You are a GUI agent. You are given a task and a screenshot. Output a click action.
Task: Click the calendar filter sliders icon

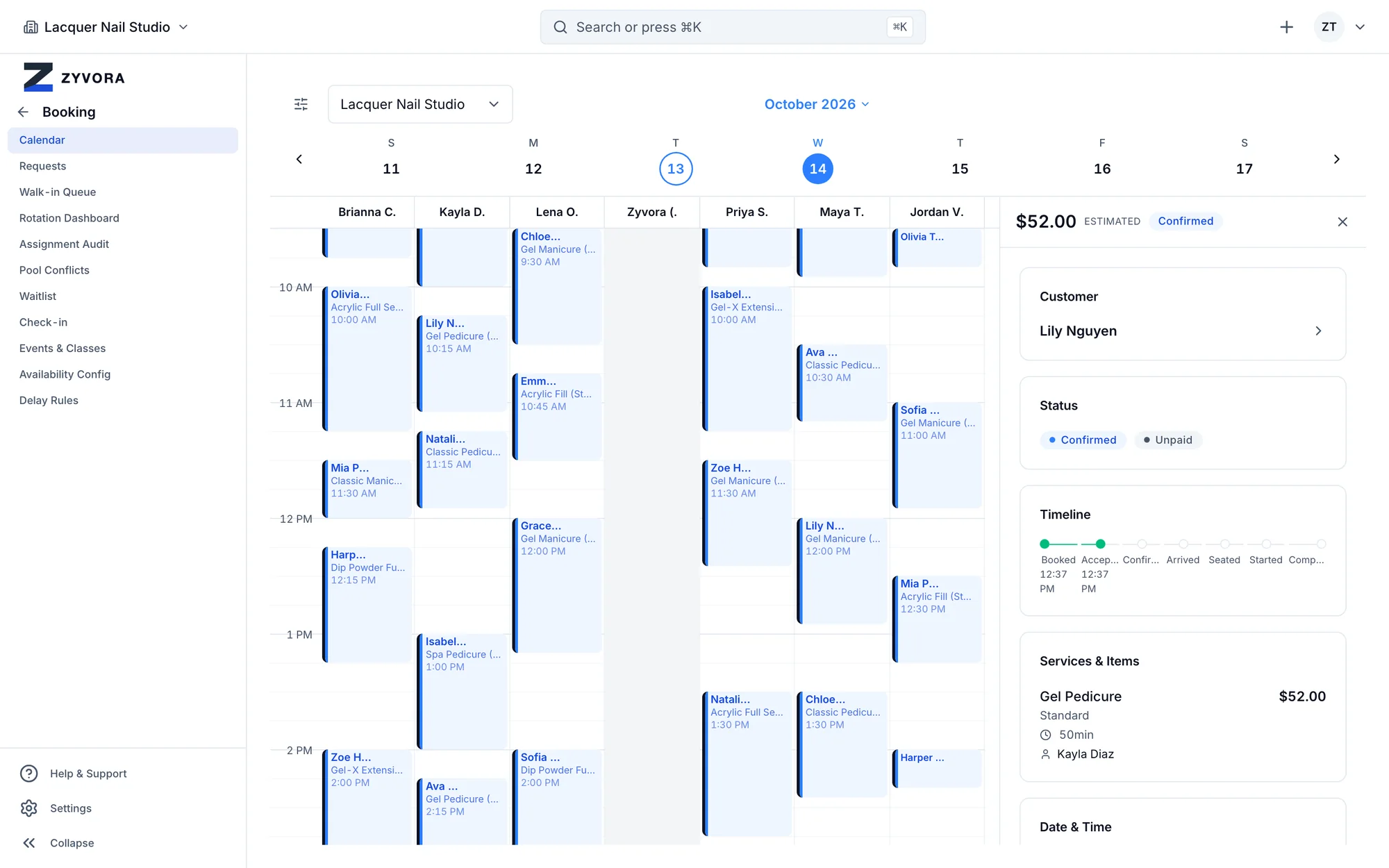[301, 104]
